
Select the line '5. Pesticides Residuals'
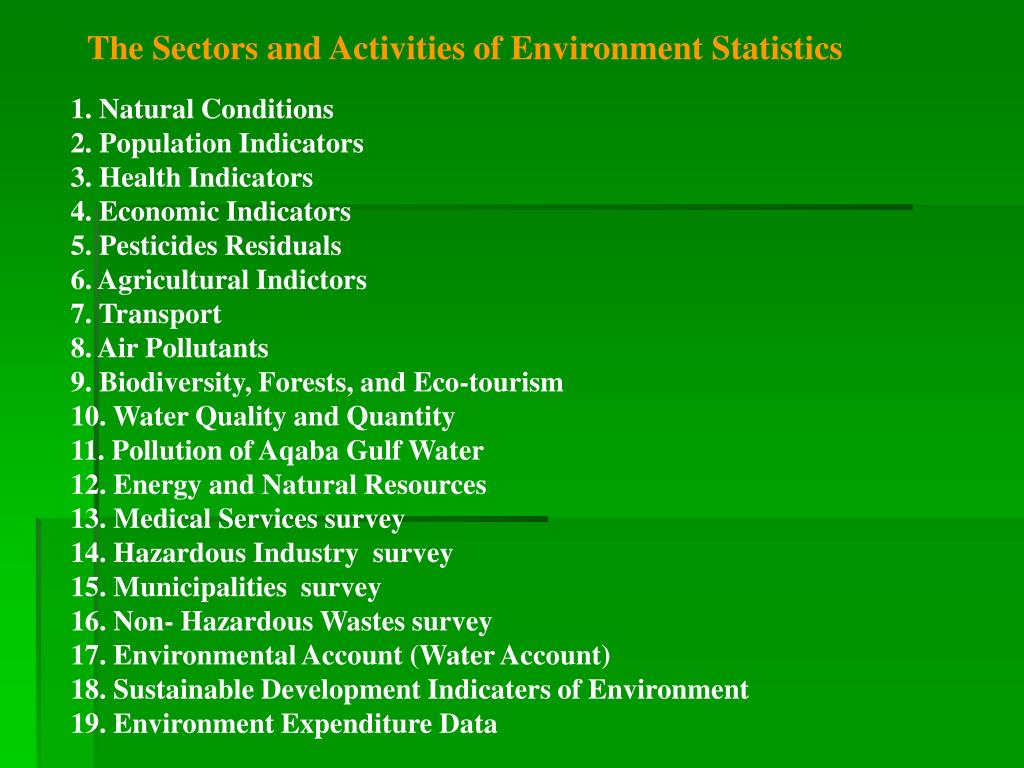pos(206,246)
